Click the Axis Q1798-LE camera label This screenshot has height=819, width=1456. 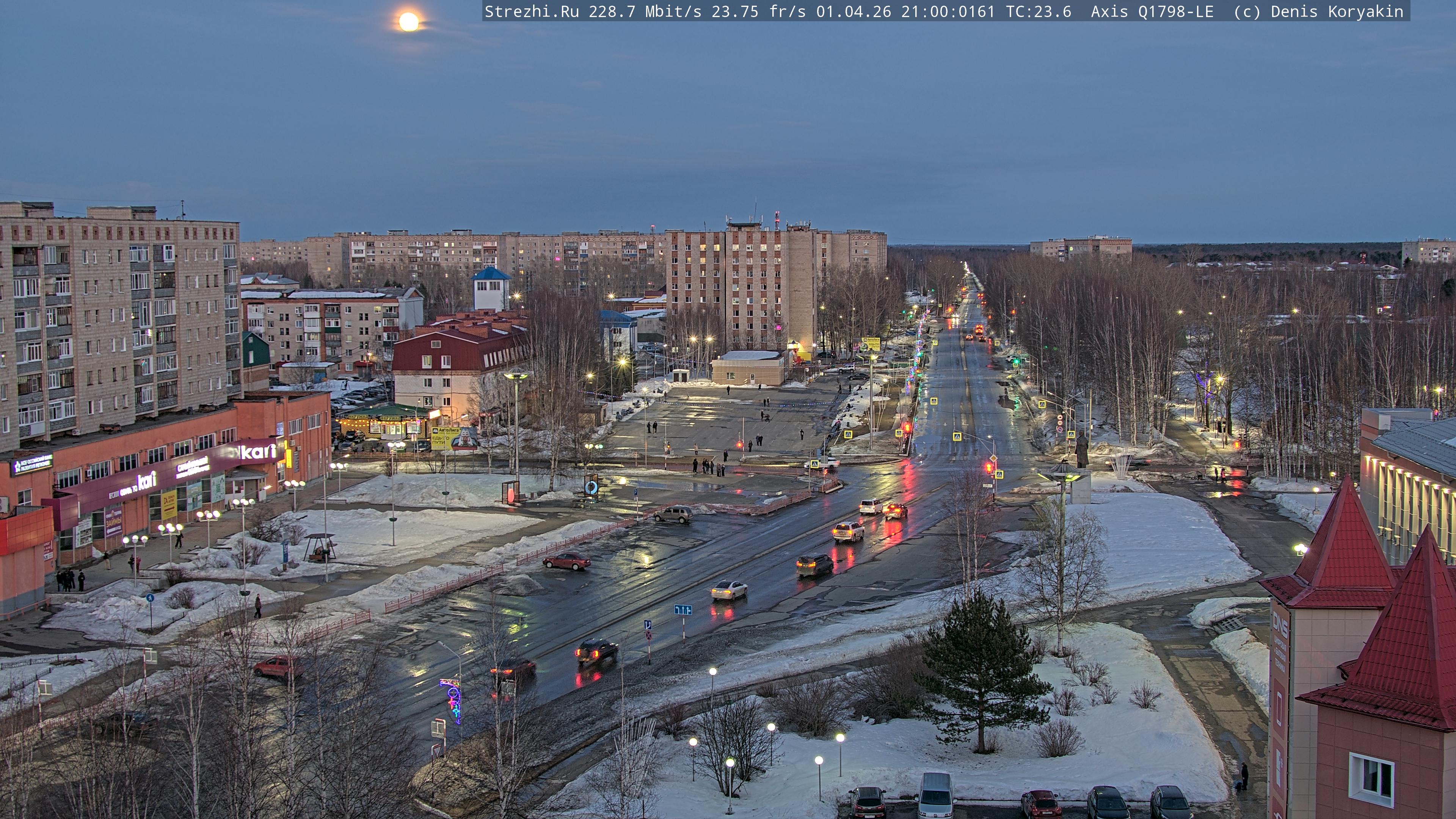1152,11
